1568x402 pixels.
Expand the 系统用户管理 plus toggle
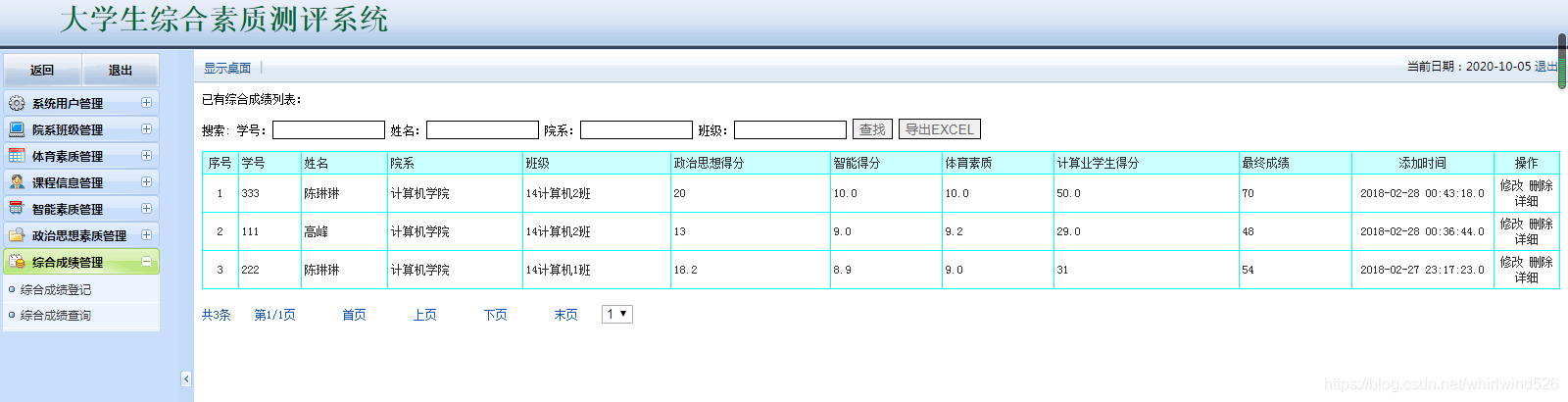146,102
